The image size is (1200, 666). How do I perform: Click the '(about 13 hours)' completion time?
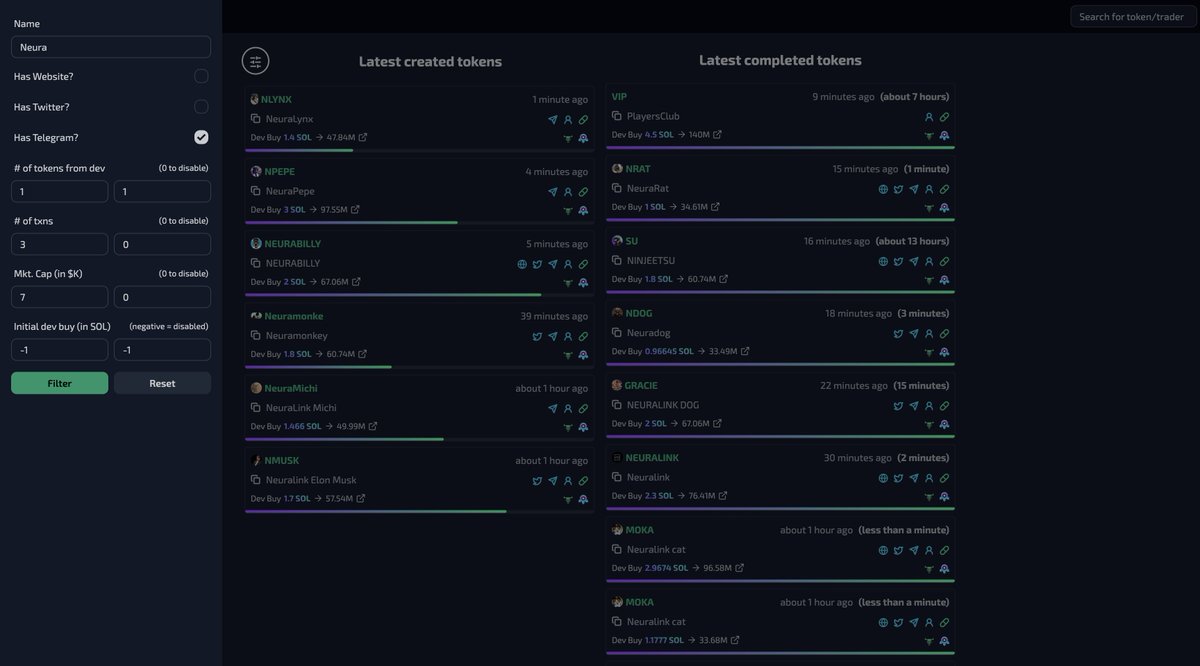[x=912, y=241]
